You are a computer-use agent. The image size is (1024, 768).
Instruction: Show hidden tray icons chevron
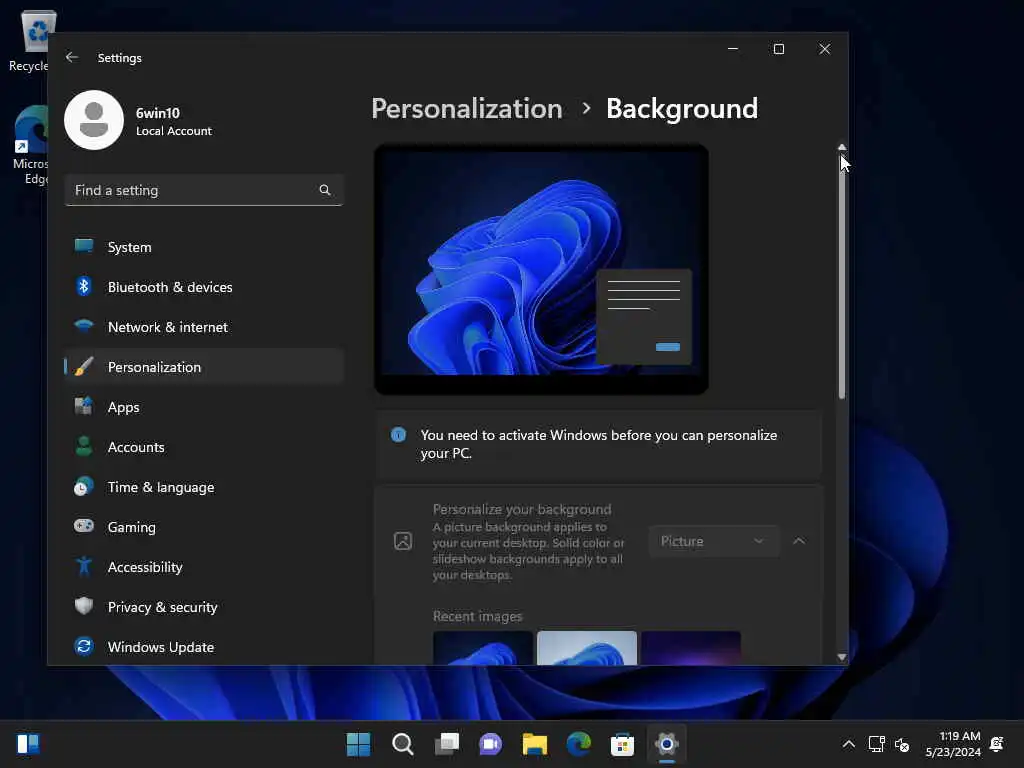[x=848, y=744]
